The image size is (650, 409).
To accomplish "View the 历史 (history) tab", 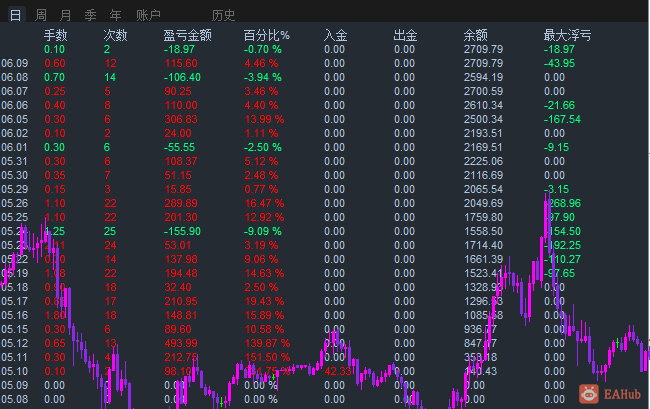I will pos(224,15).
